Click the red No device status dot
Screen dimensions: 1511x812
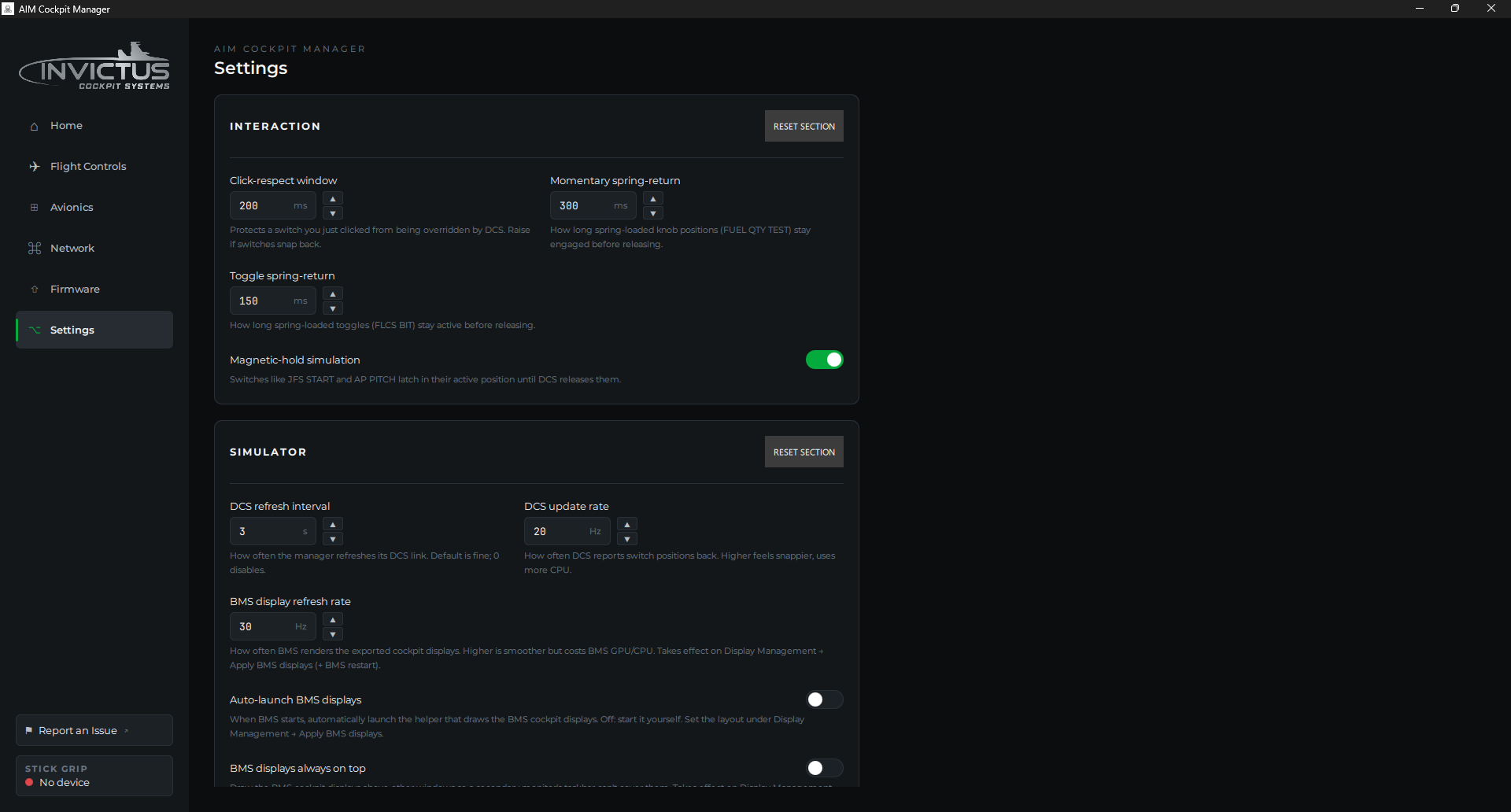29,783
